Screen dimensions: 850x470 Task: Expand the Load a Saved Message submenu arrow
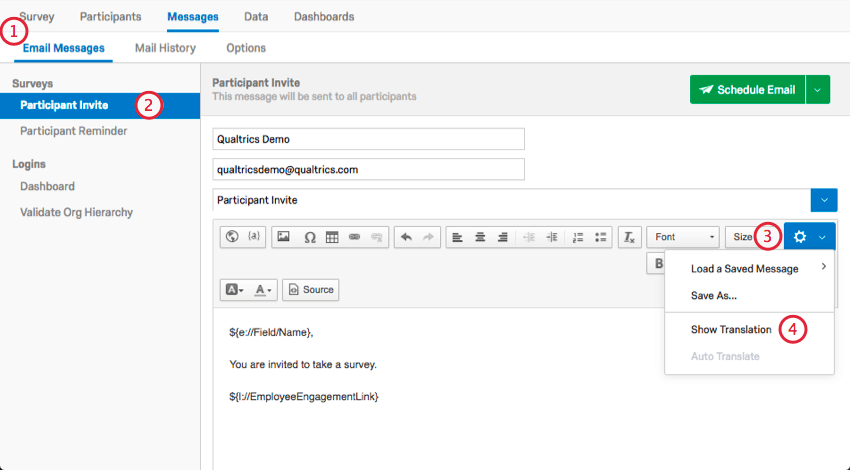823,266
